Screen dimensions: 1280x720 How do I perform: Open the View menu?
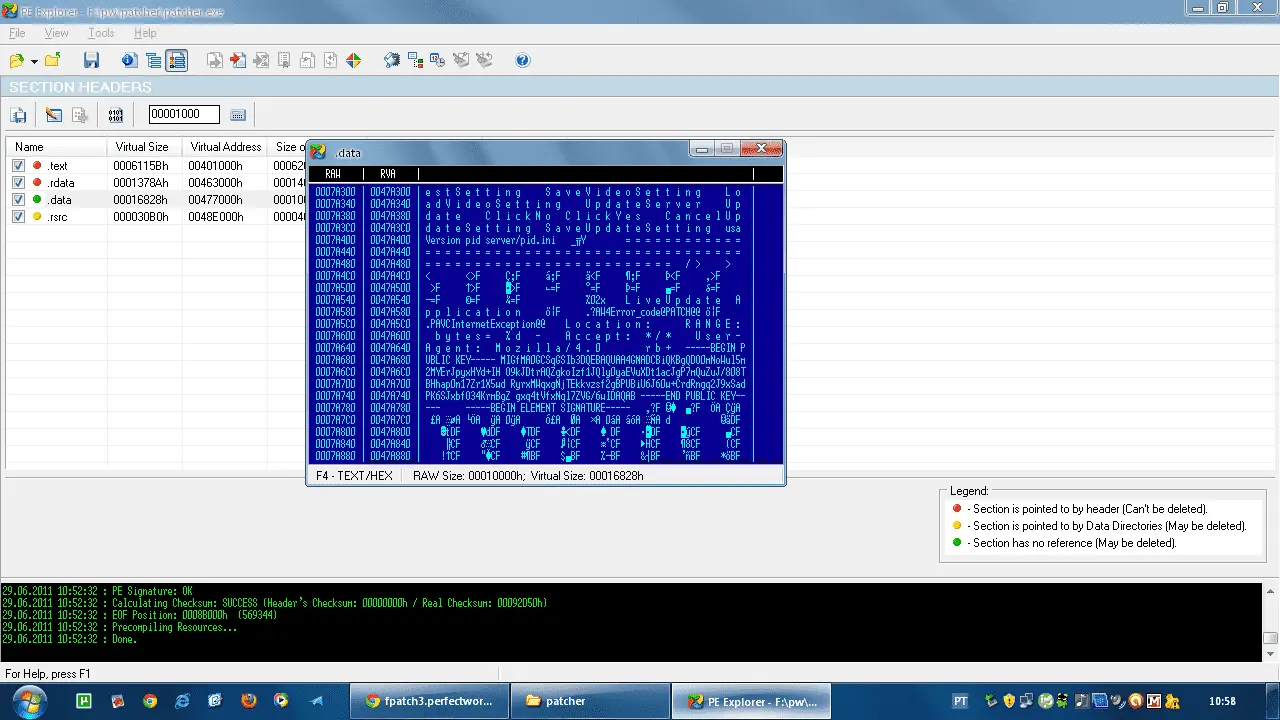click(x=56, y=33)
